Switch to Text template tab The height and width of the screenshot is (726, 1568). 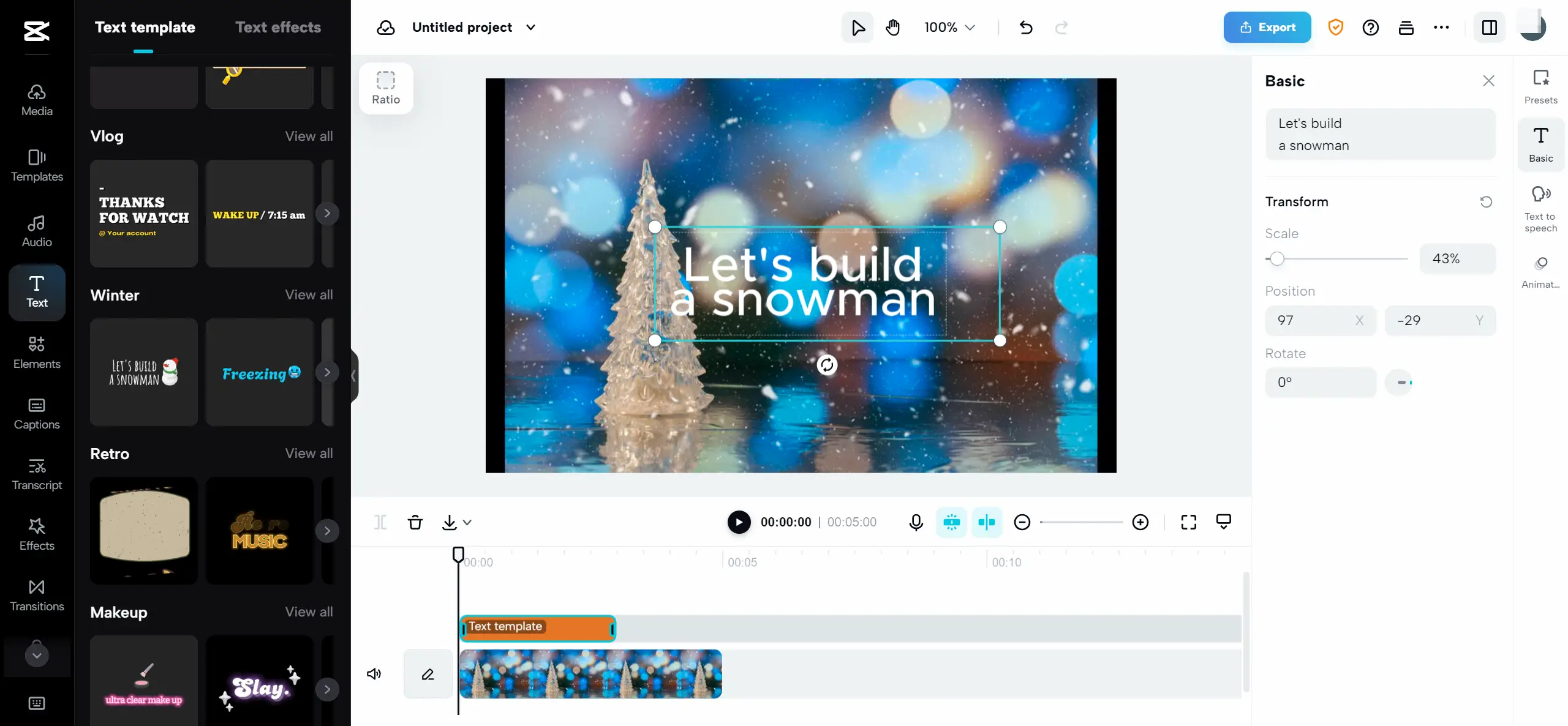coord(145,27)
